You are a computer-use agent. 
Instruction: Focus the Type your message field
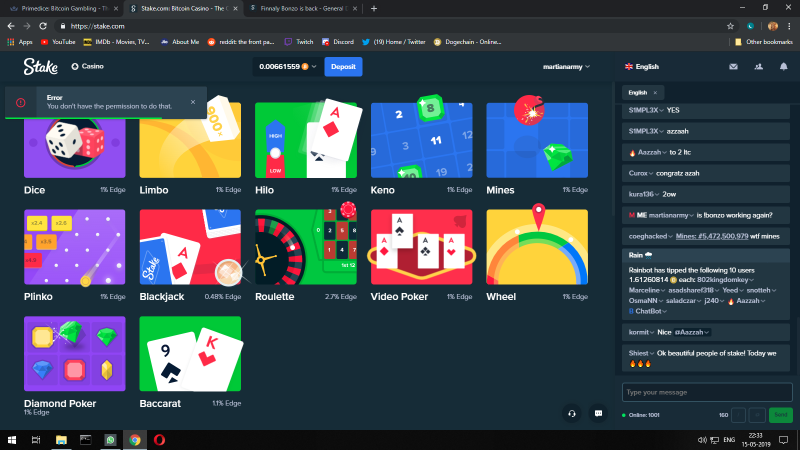click(x=707, y=392)
